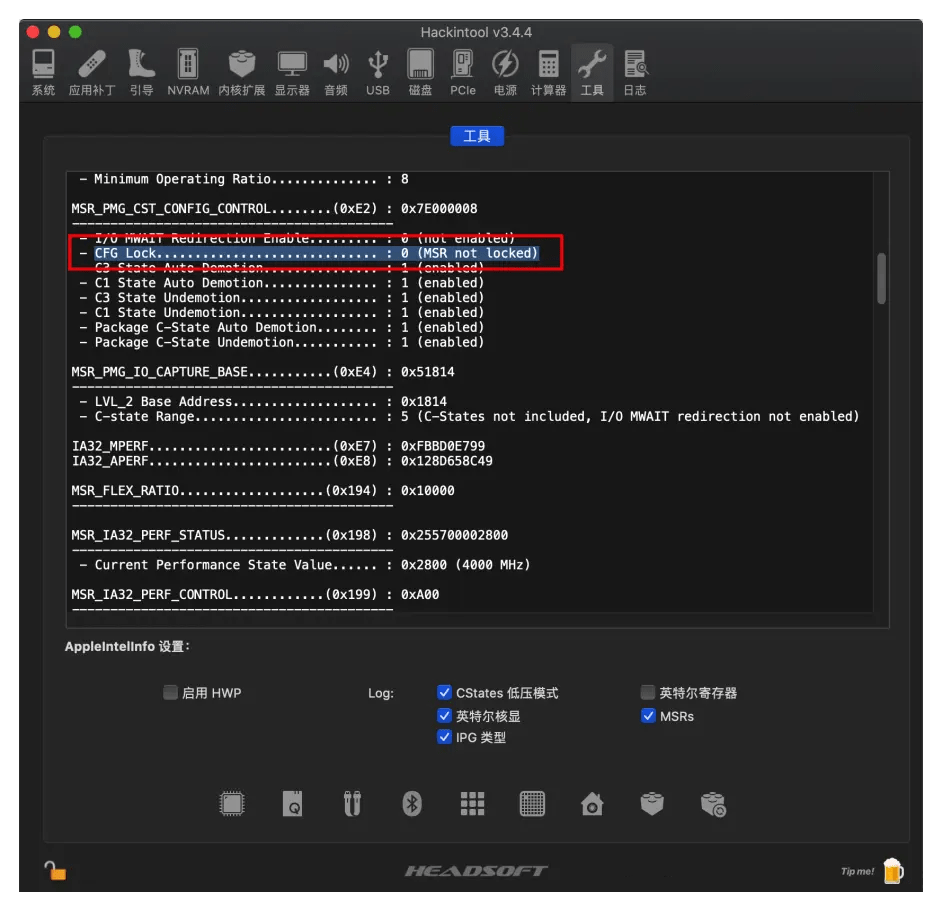Image resolution: width=942 pixels, height=916 pixels.
Task: Open the 计算器 (Calculator) section
Action: pos(548,72)
